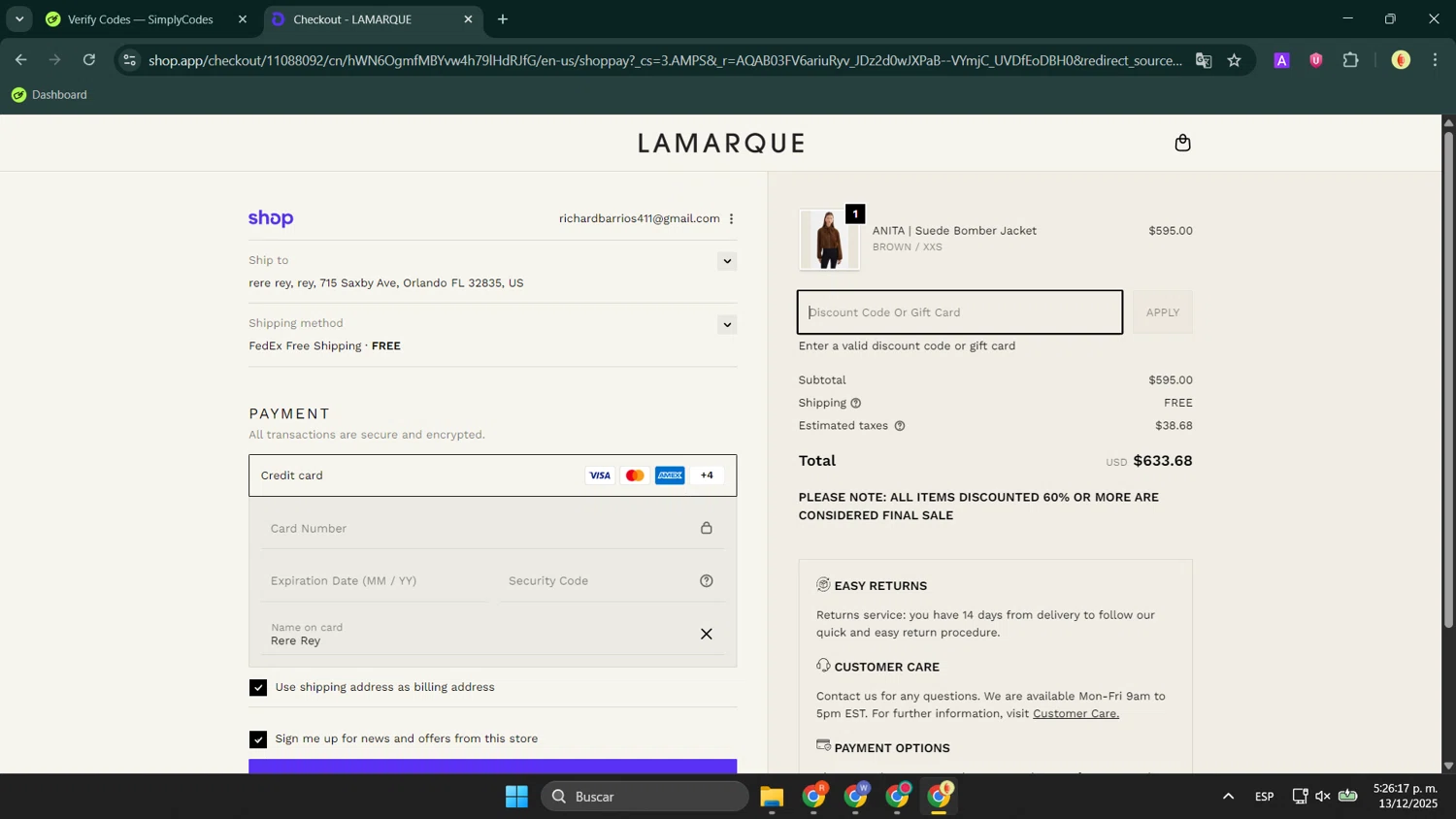1456x819 pixels.
Task: Open the tab search dropdown arrow
Action: pyautogui.click(x=19, y=19)
